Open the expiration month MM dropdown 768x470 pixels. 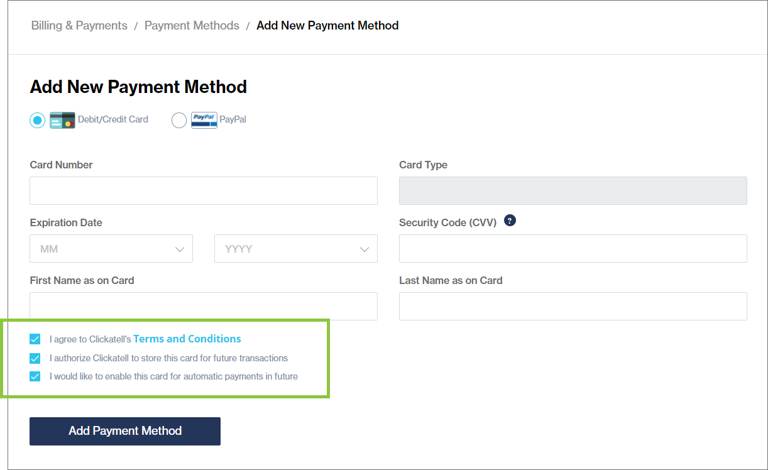click(111, 249)
